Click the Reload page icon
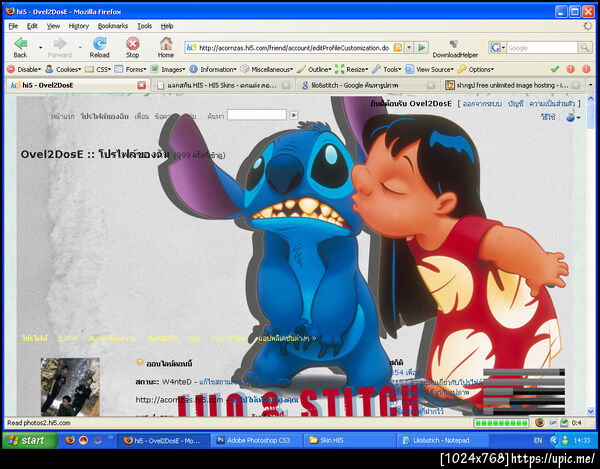This screenshot has width=600, height=469. tap(99, 44)
